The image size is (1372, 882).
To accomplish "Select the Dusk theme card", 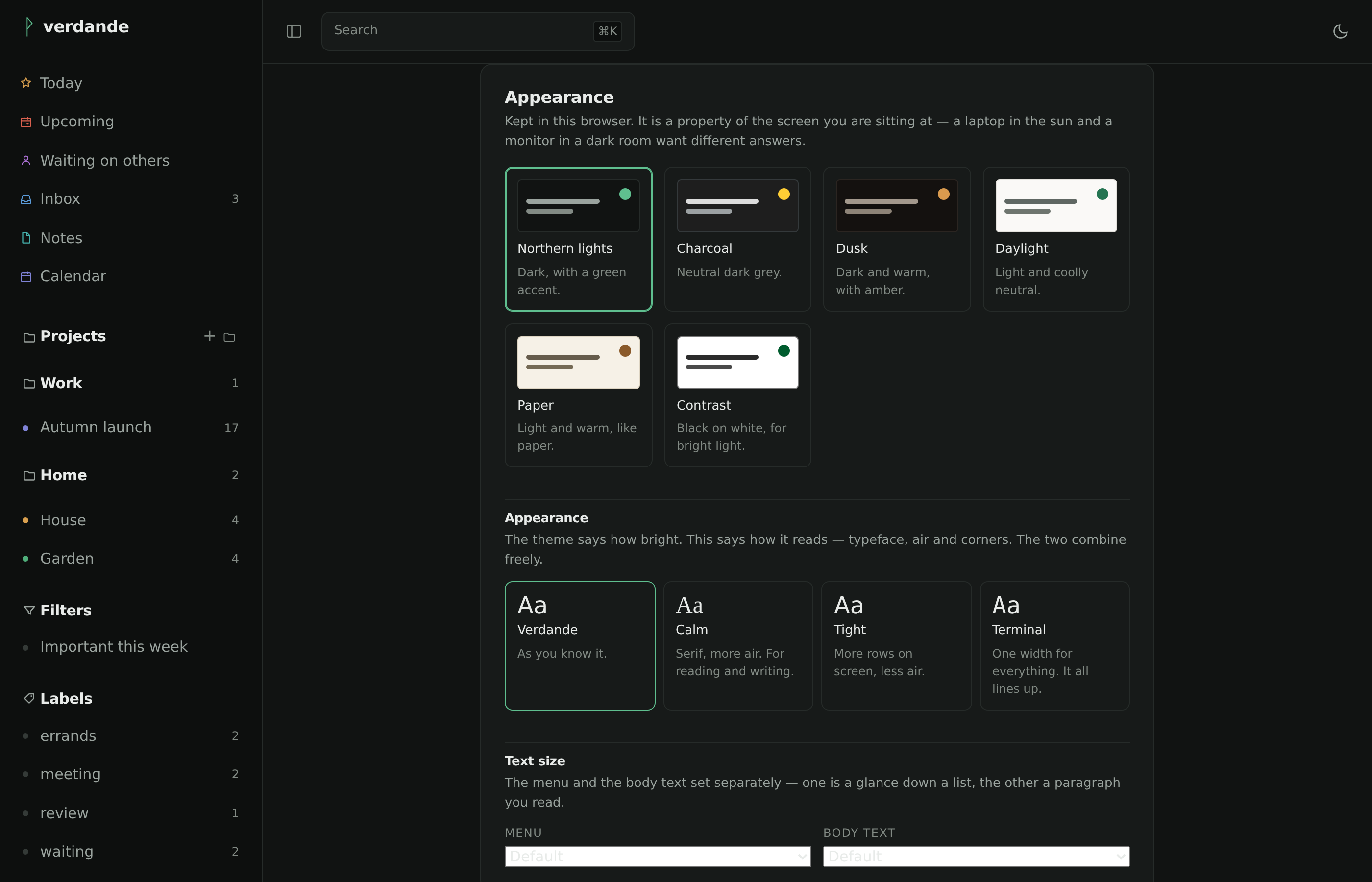I will (897, 239).
